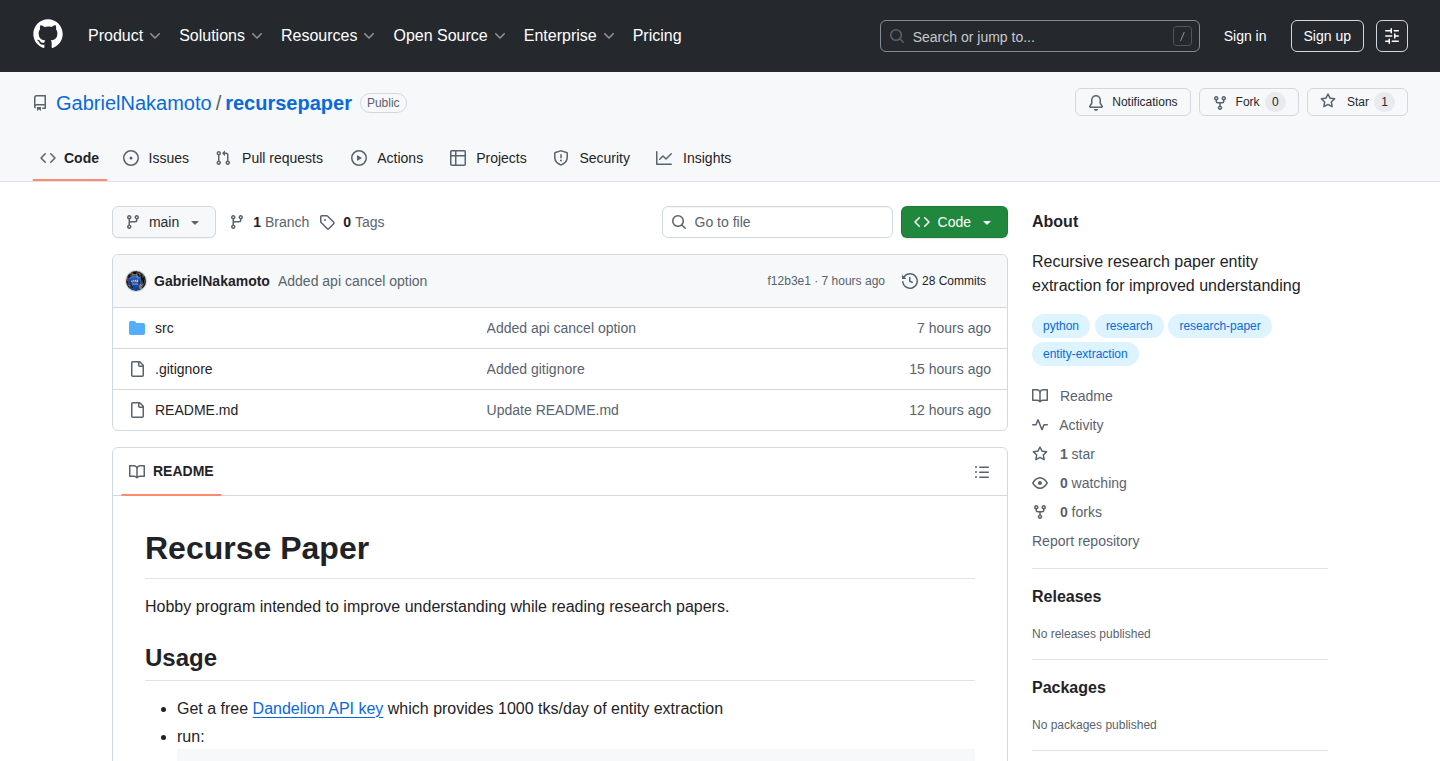
Task: Open the README.md file name
Action: pyautogui.click(x=196, y=410)
